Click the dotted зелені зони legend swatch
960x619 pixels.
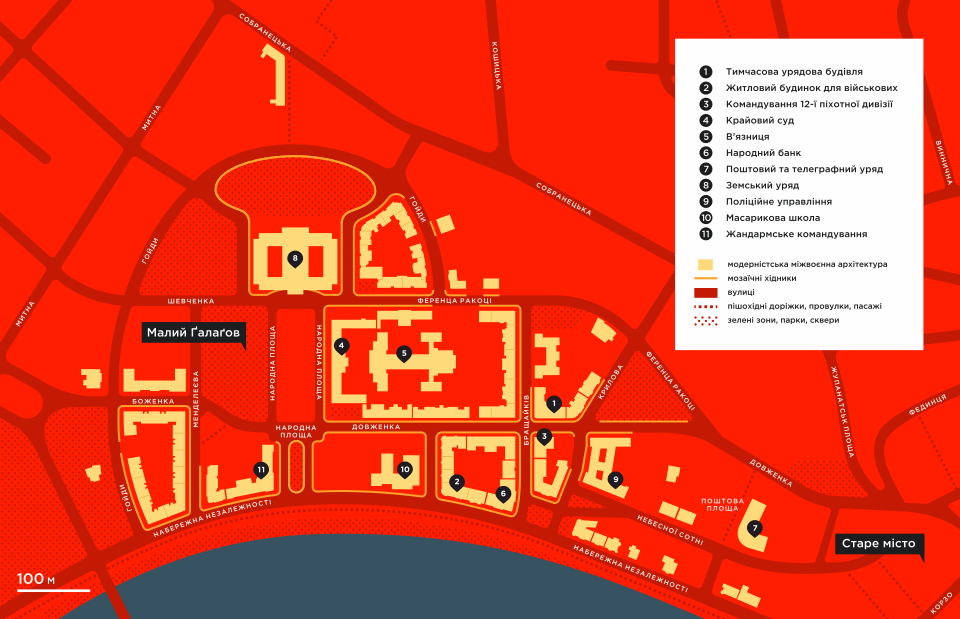pos(706,320)
